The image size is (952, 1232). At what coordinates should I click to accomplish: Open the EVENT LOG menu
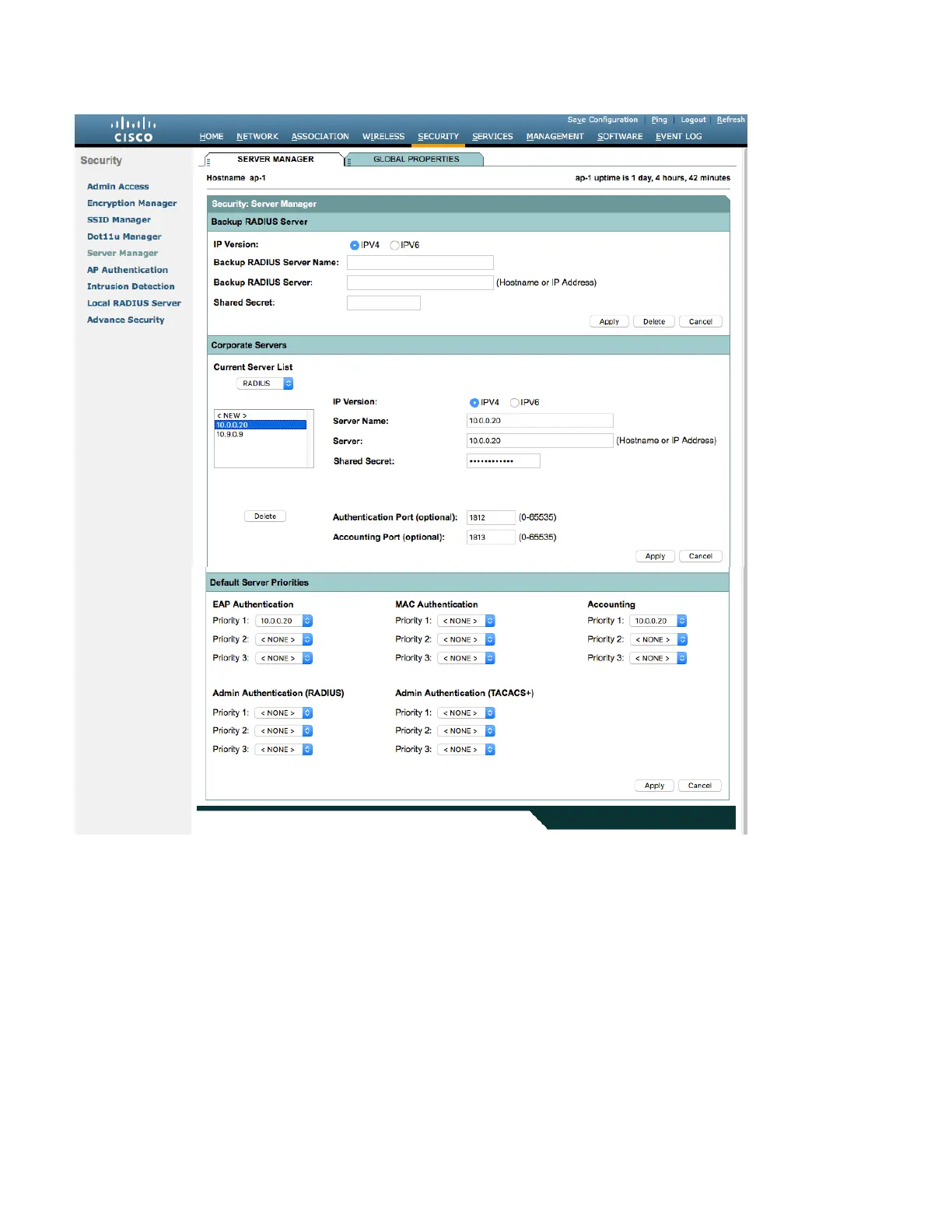[x=679, y=136]
